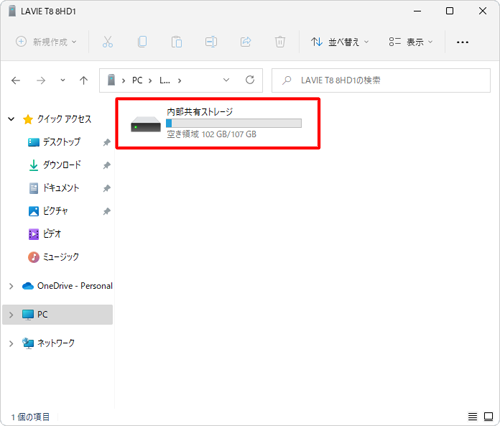Image resolution: width=500 pixels, height=426 pixels.
Task: Minimize the LAVIE T8 8HD1 window
Action: pos(417,11)
